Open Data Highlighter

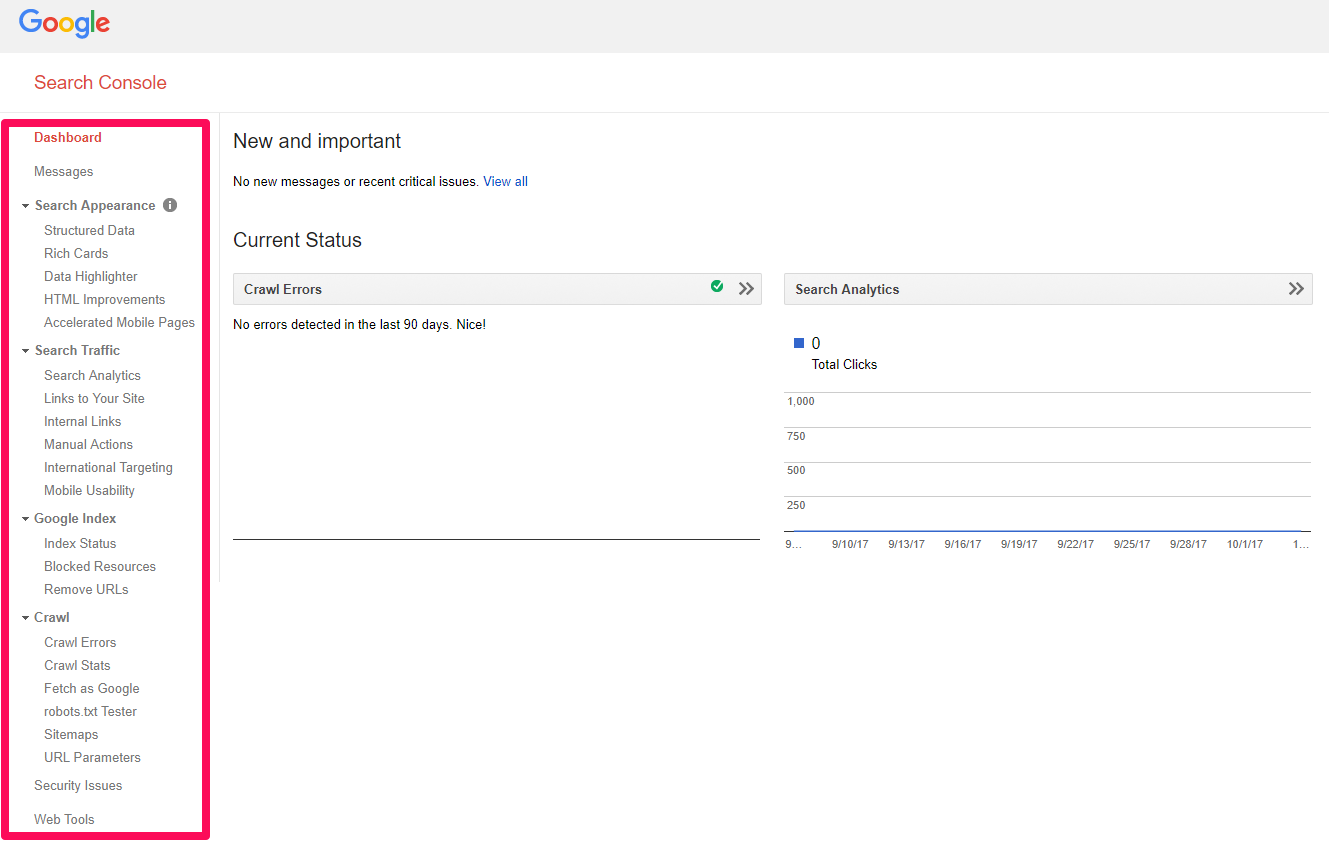pos(91,276)
